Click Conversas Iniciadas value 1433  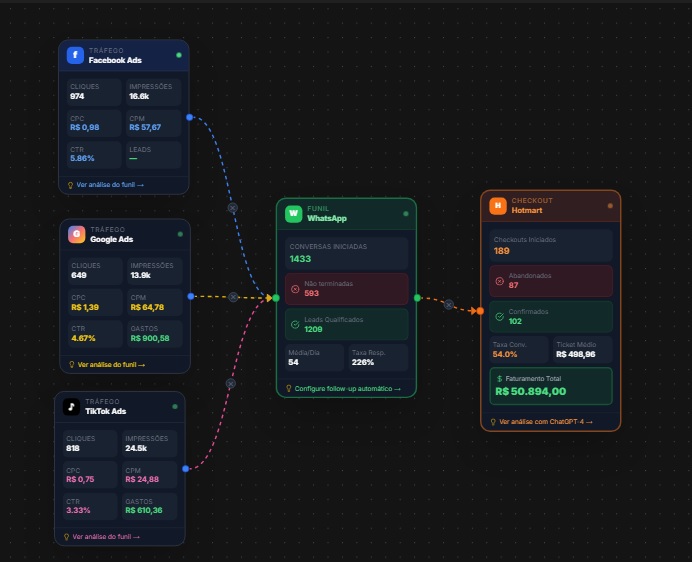(301, 259)
